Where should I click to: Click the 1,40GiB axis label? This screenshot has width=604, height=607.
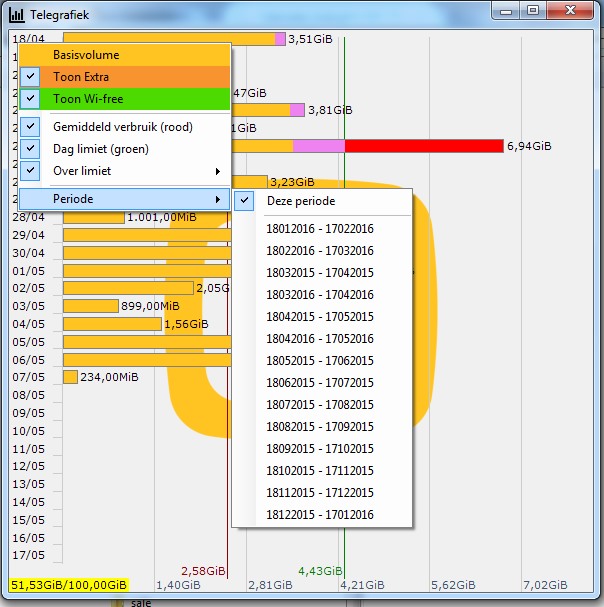178,585
